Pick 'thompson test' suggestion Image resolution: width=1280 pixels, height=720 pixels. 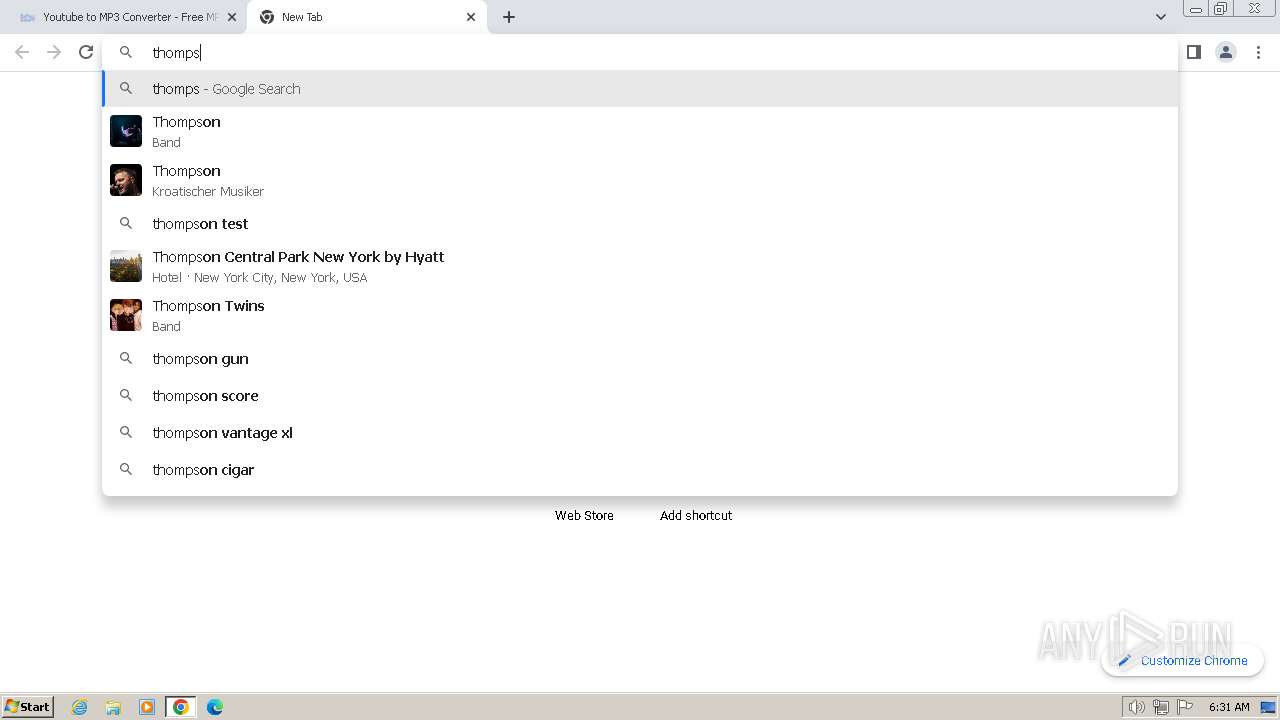point(640,224)
